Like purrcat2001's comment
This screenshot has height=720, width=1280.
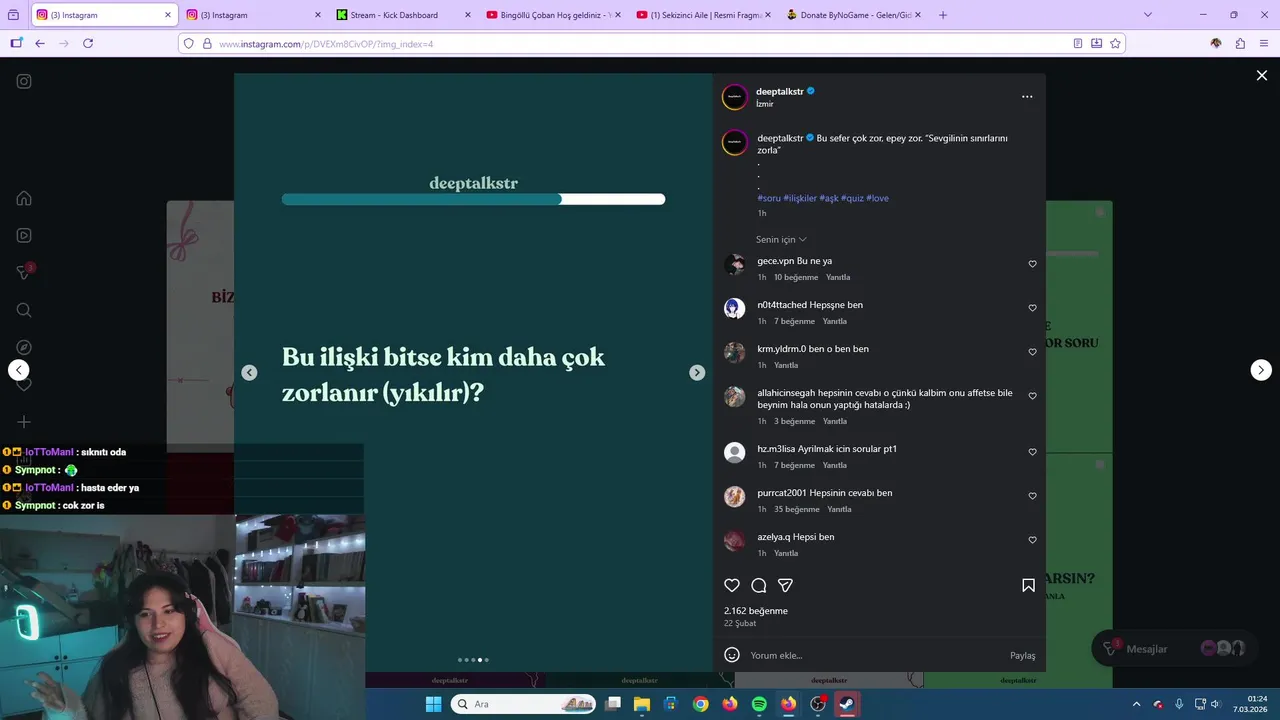click(x=1033, y=496)
